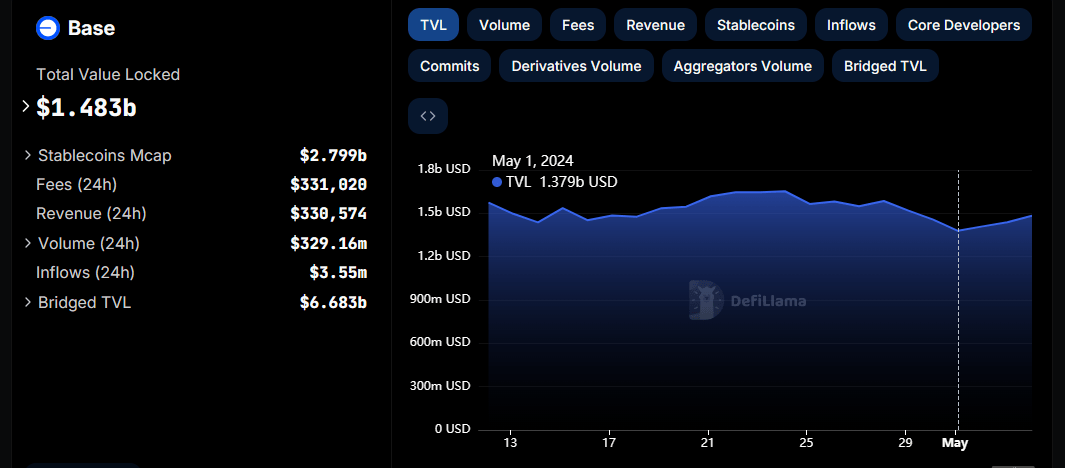Viewport: 1065px width, 468px height.
Task: Enable the Volume chart metric
Action: click(504, 25)
